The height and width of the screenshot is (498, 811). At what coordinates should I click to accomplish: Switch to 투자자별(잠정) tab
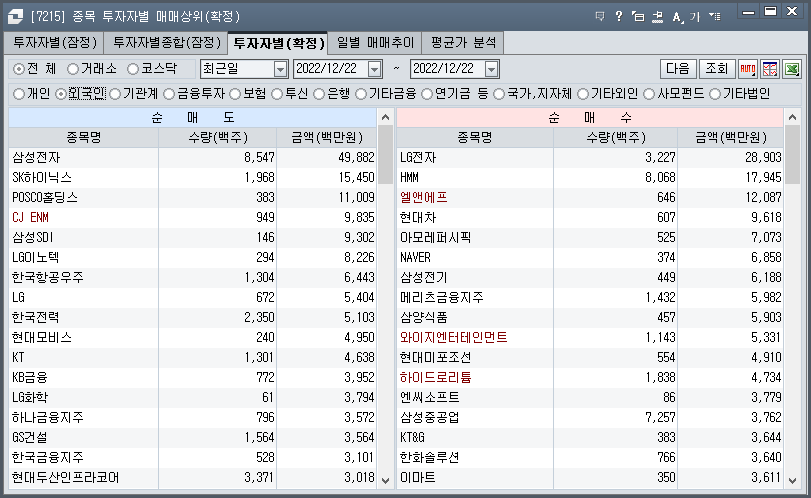(55, 42)
